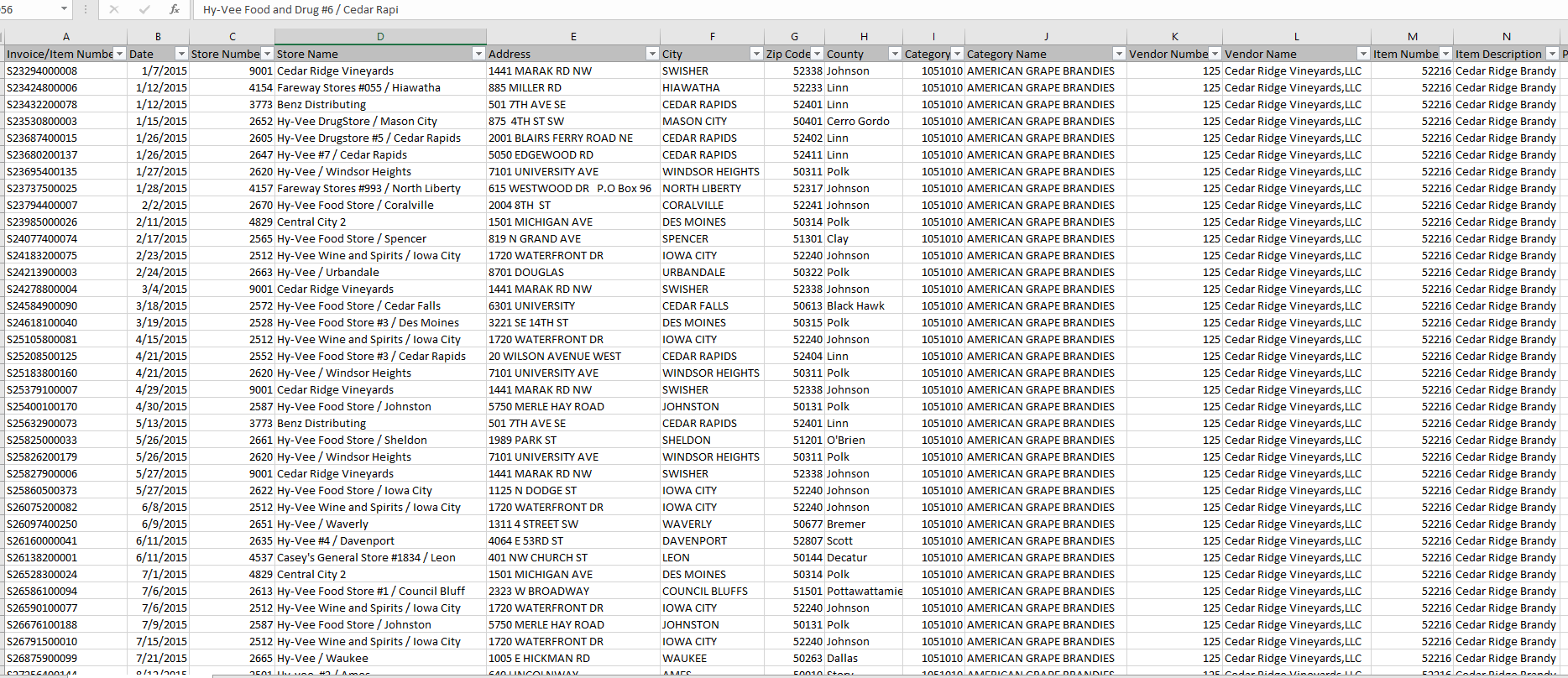Open the City filter dropdown

[x=756, y=54]
